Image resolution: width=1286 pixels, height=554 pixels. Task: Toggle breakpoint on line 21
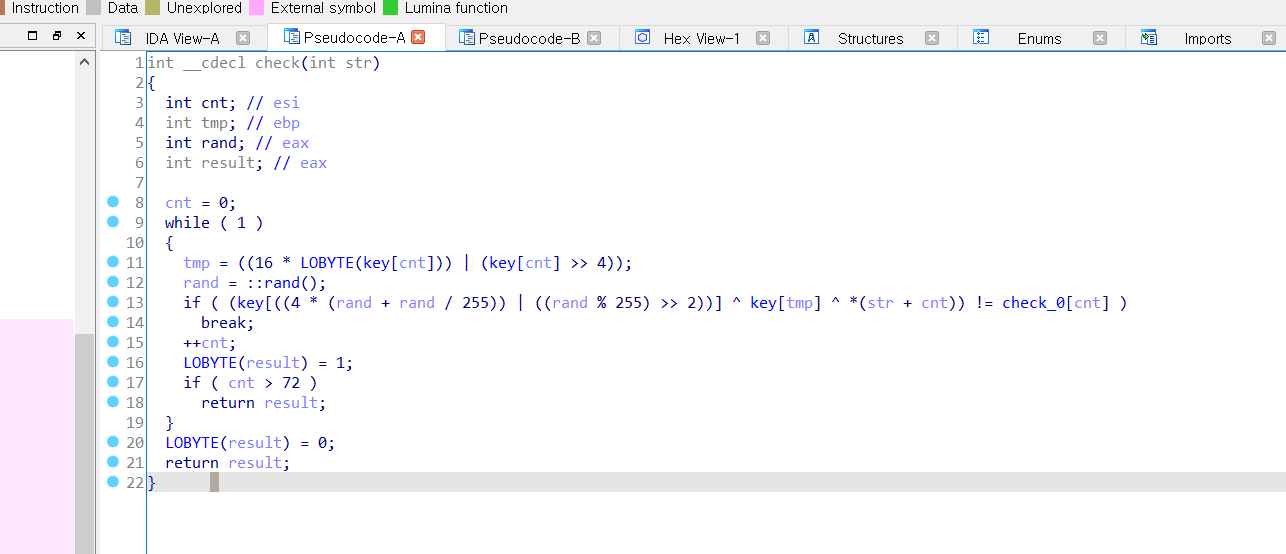pos(113,462)
